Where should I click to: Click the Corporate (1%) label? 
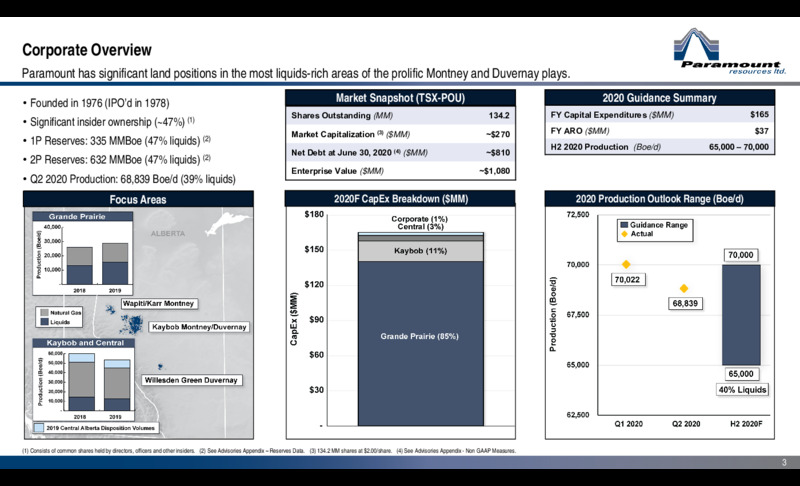[419, 219]
